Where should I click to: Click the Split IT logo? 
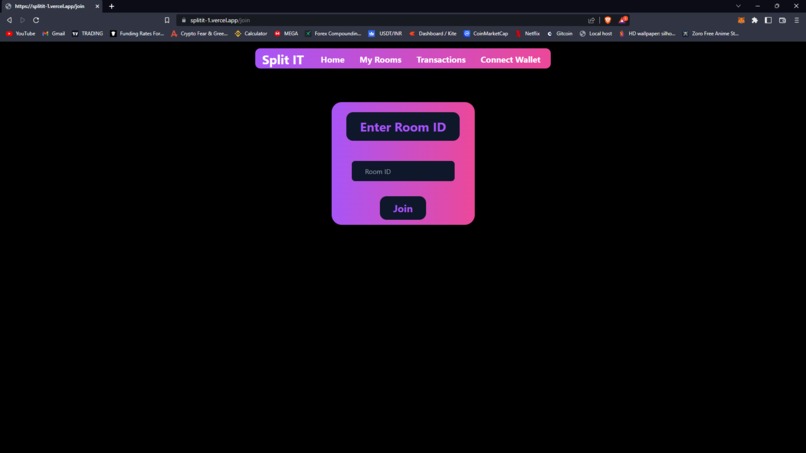pos(283,60)
